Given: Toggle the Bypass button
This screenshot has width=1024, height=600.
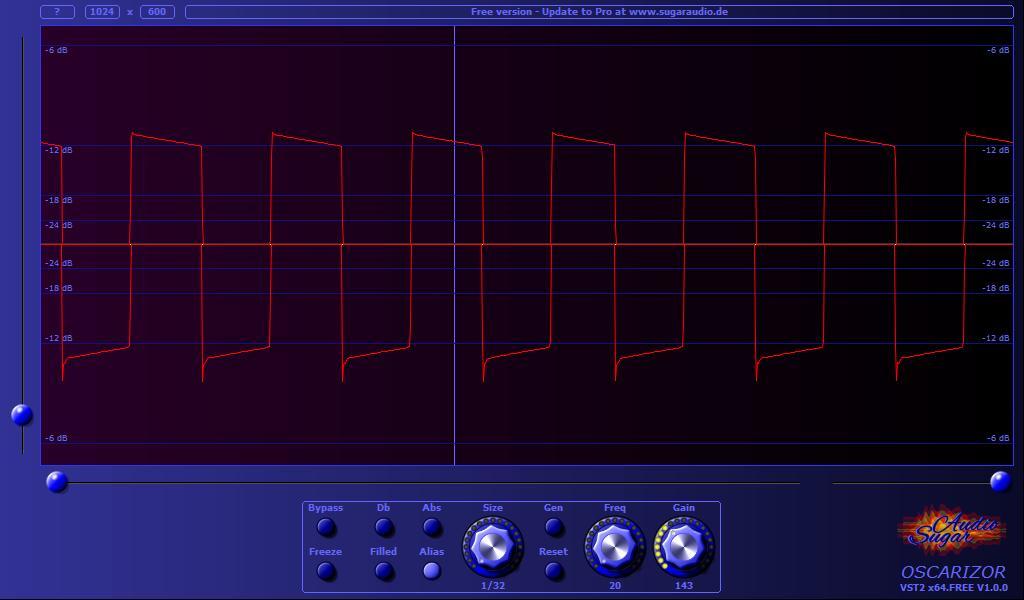Looking at the screenshot, I should click(x=326, y=527).
